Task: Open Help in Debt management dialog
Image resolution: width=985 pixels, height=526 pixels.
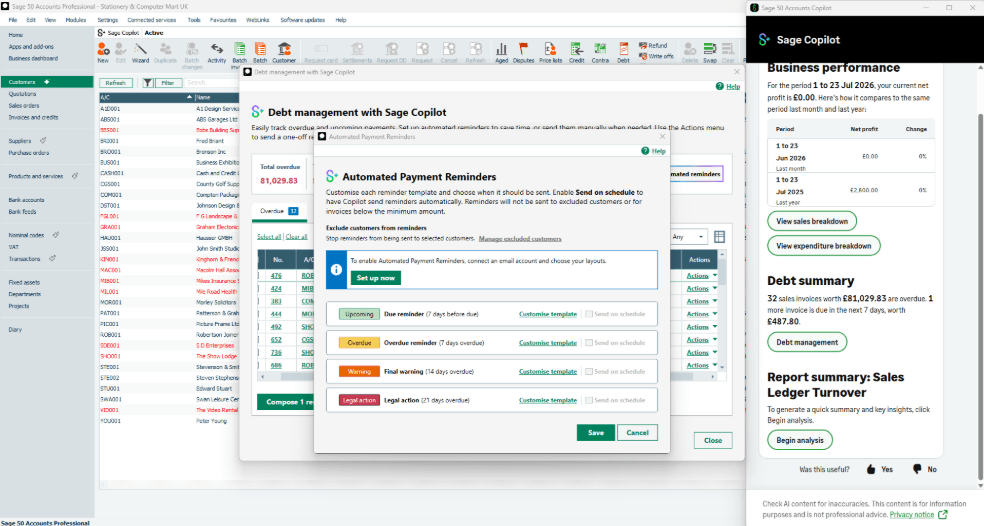Action: pyautogui.click(x=727, y=86)
